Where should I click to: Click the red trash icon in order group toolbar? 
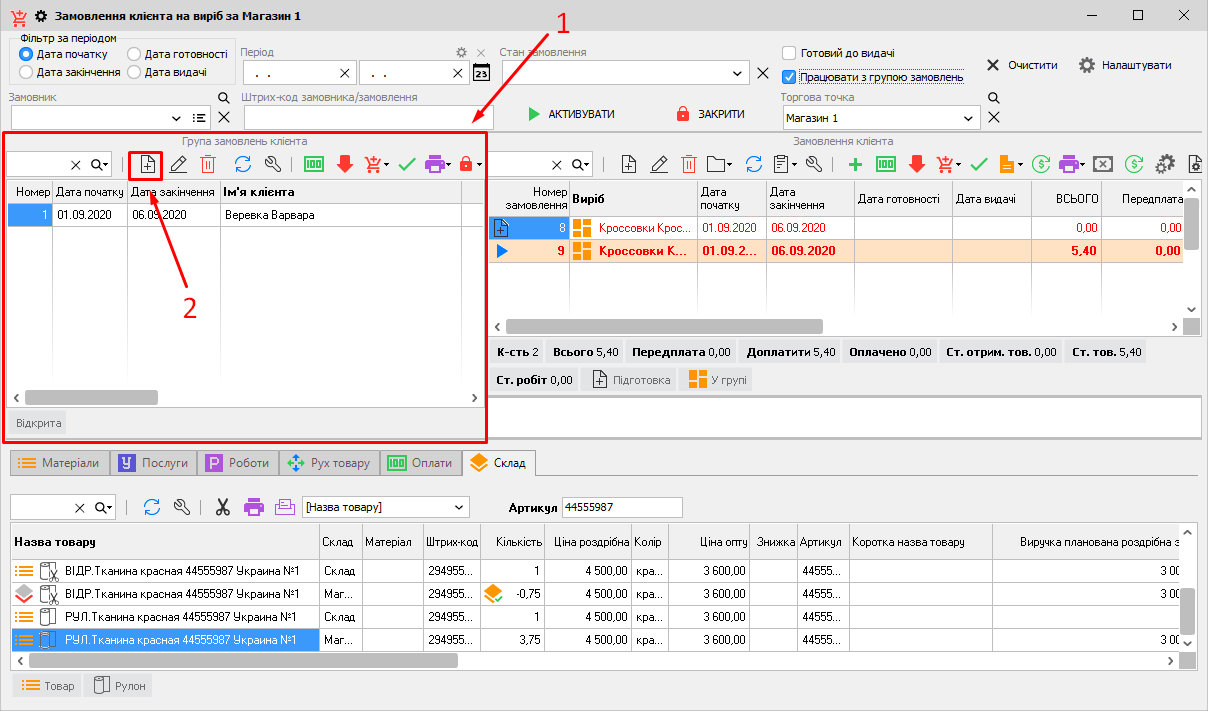tap(207, 164)
